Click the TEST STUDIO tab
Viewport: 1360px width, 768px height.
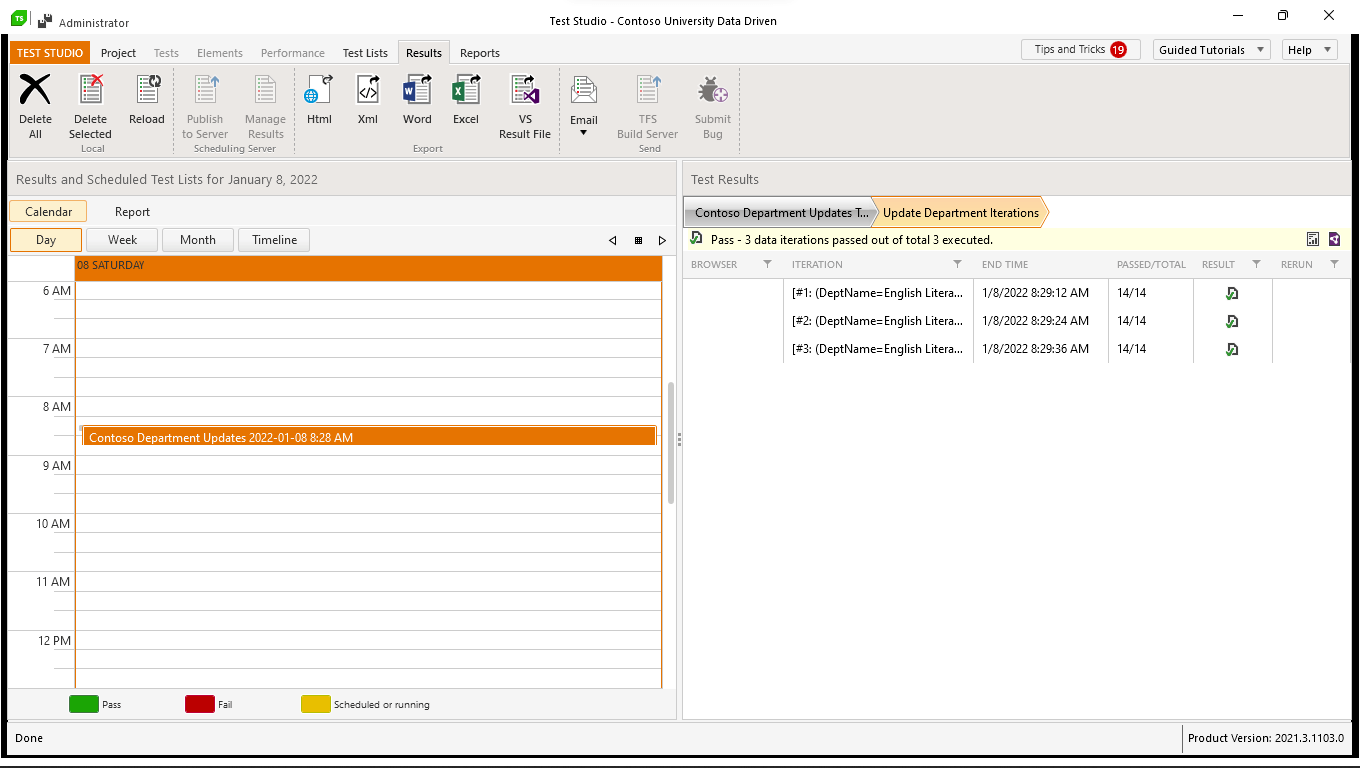[x=50, y=53]
